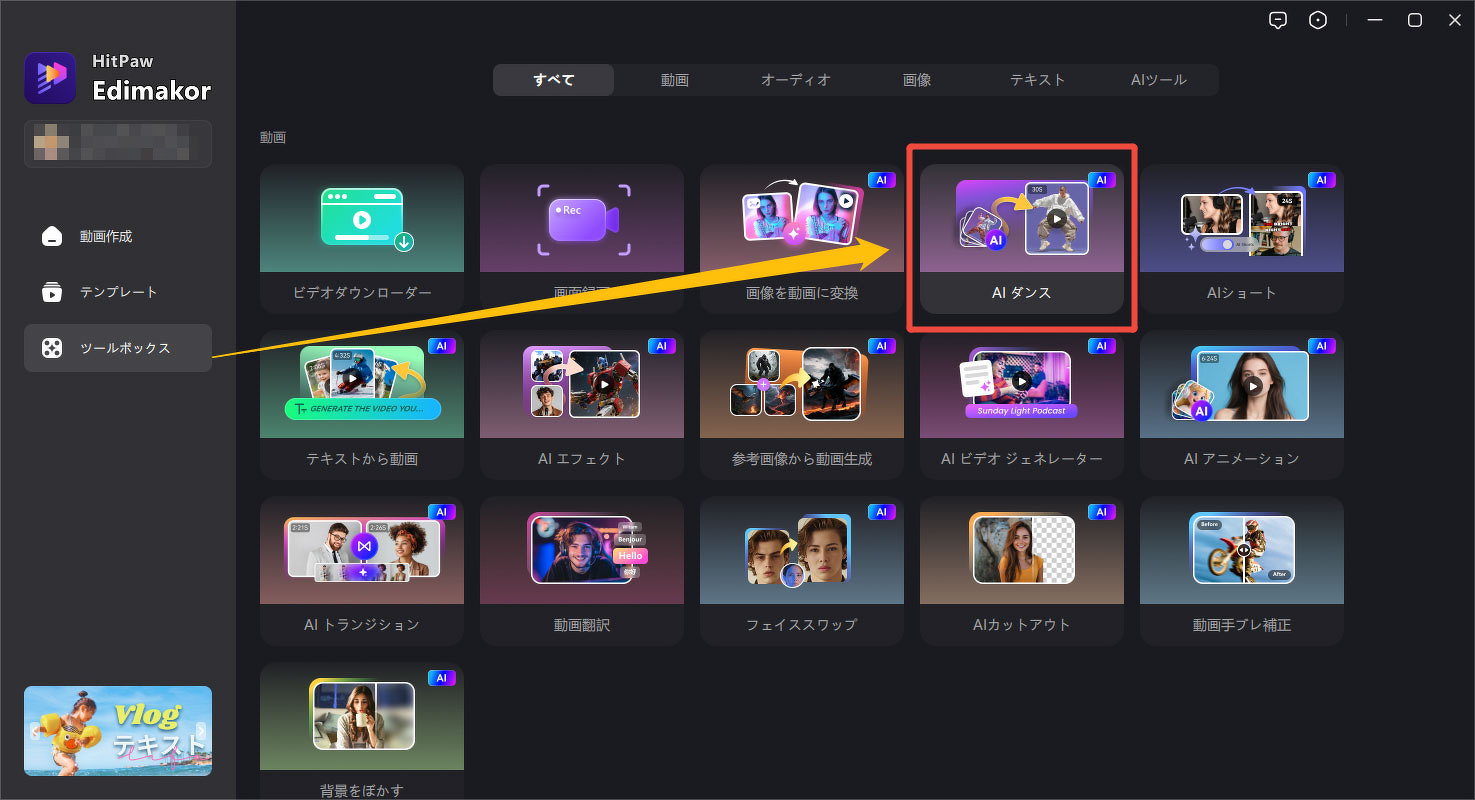This screenshot has width=1475, height=800.
Task: Open テキストから動画 tool
Action: [362, 405]
